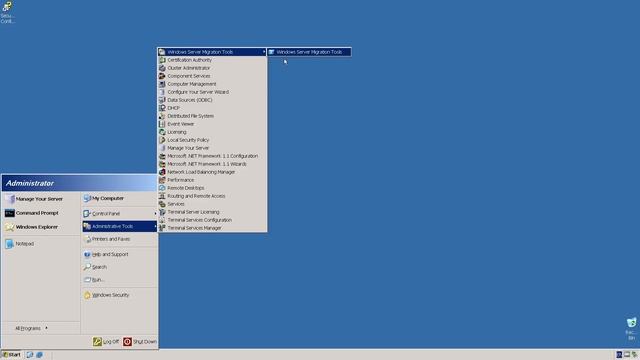Click the Windows Server Migration Tools folder icon
Viewport: 640px width, 360px height.
162,52
